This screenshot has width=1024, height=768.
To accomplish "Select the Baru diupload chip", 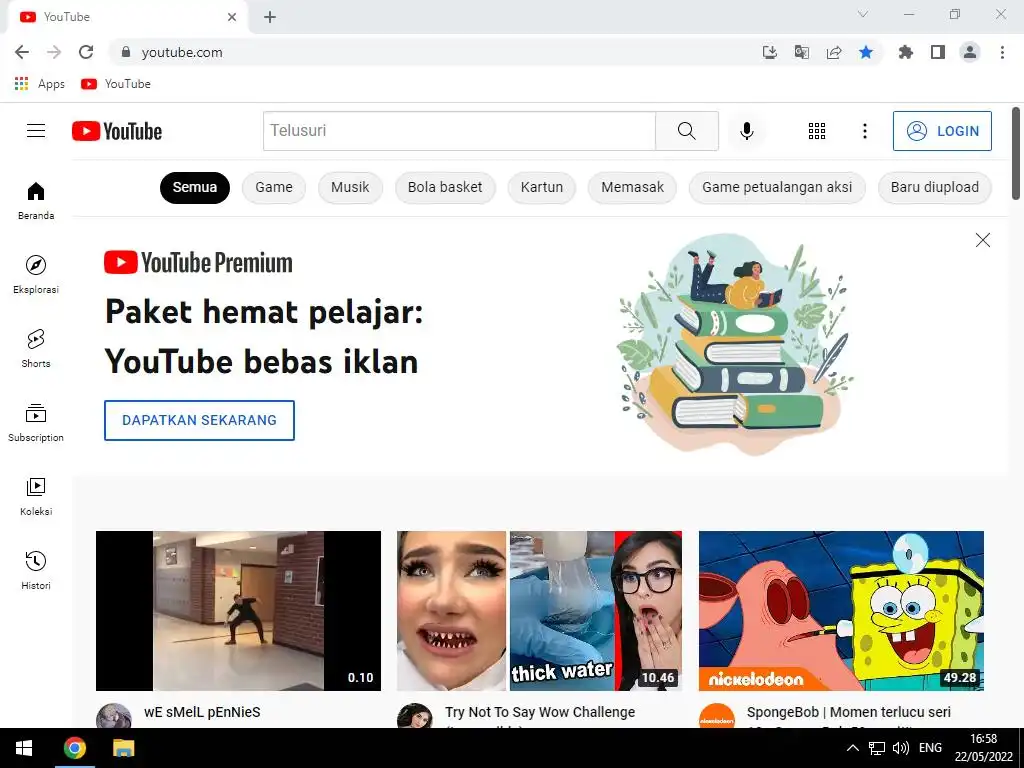I will coord(935,187).
